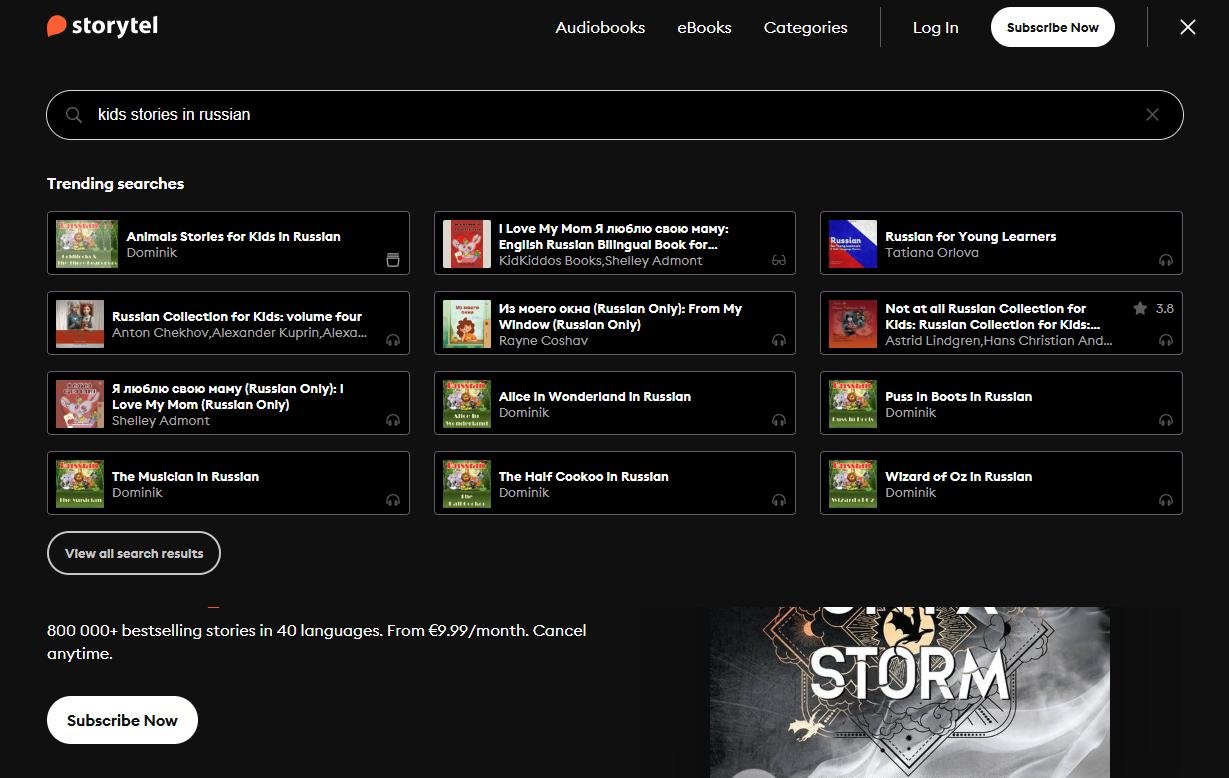Click the '3.8' rating value
Screen dimensions: 1229x778
tap(1165, 309)
